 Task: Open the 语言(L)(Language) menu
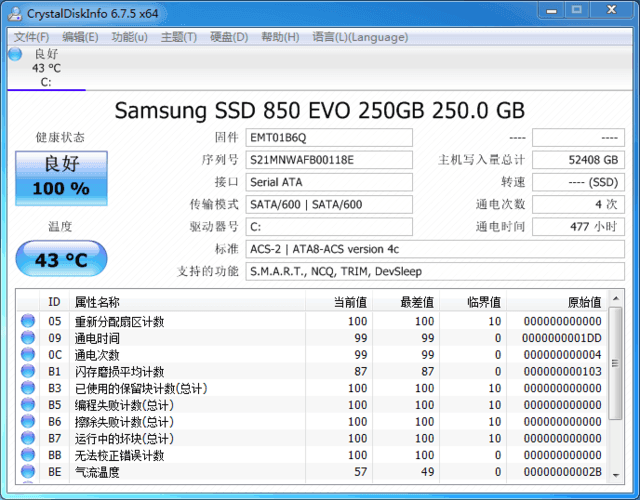pyautogui.click(x=360, y=37)
